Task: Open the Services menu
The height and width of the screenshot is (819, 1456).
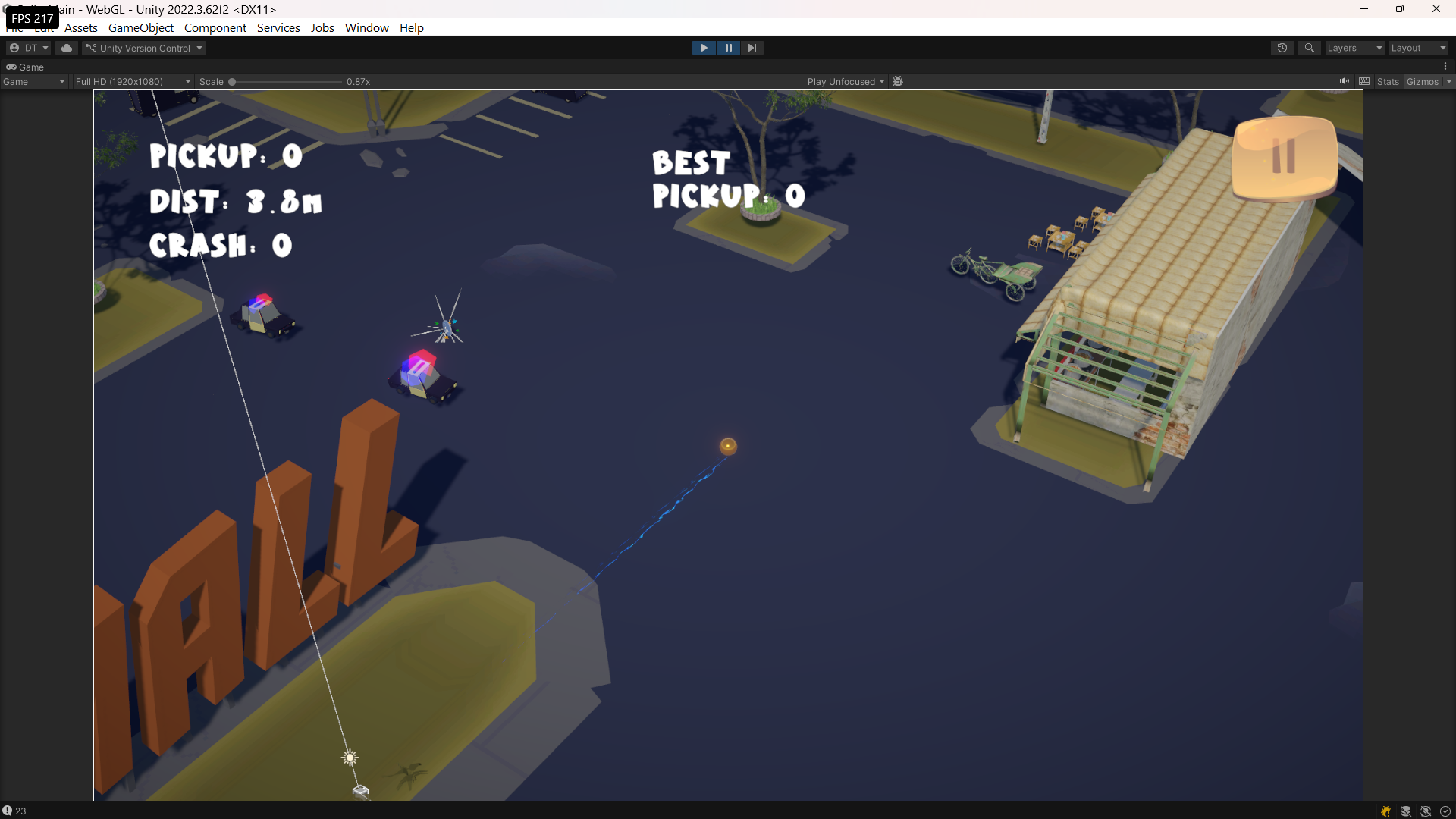Action: (x=278, y=28)
